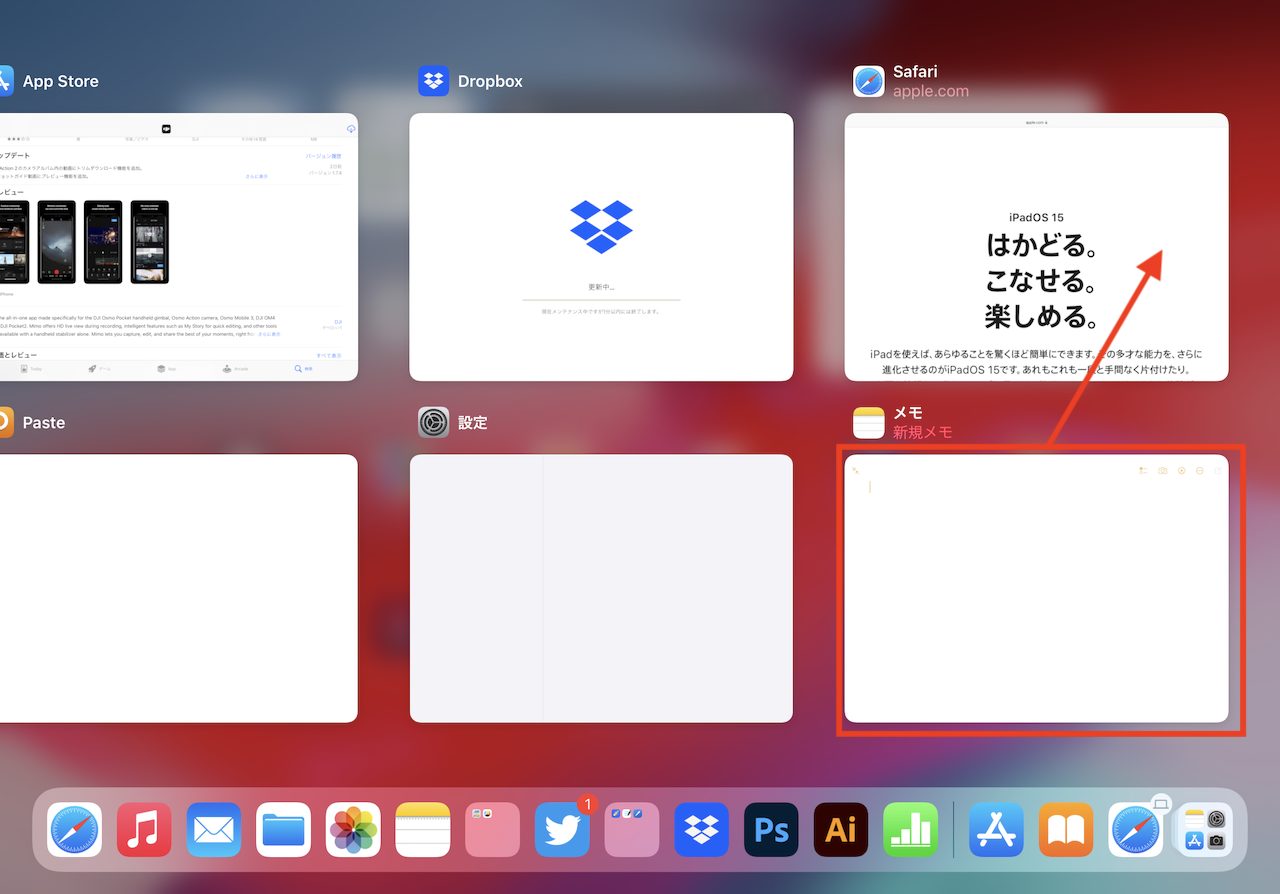
Task: Open the Mail app in the dock
Action: (x=214, y=830)
